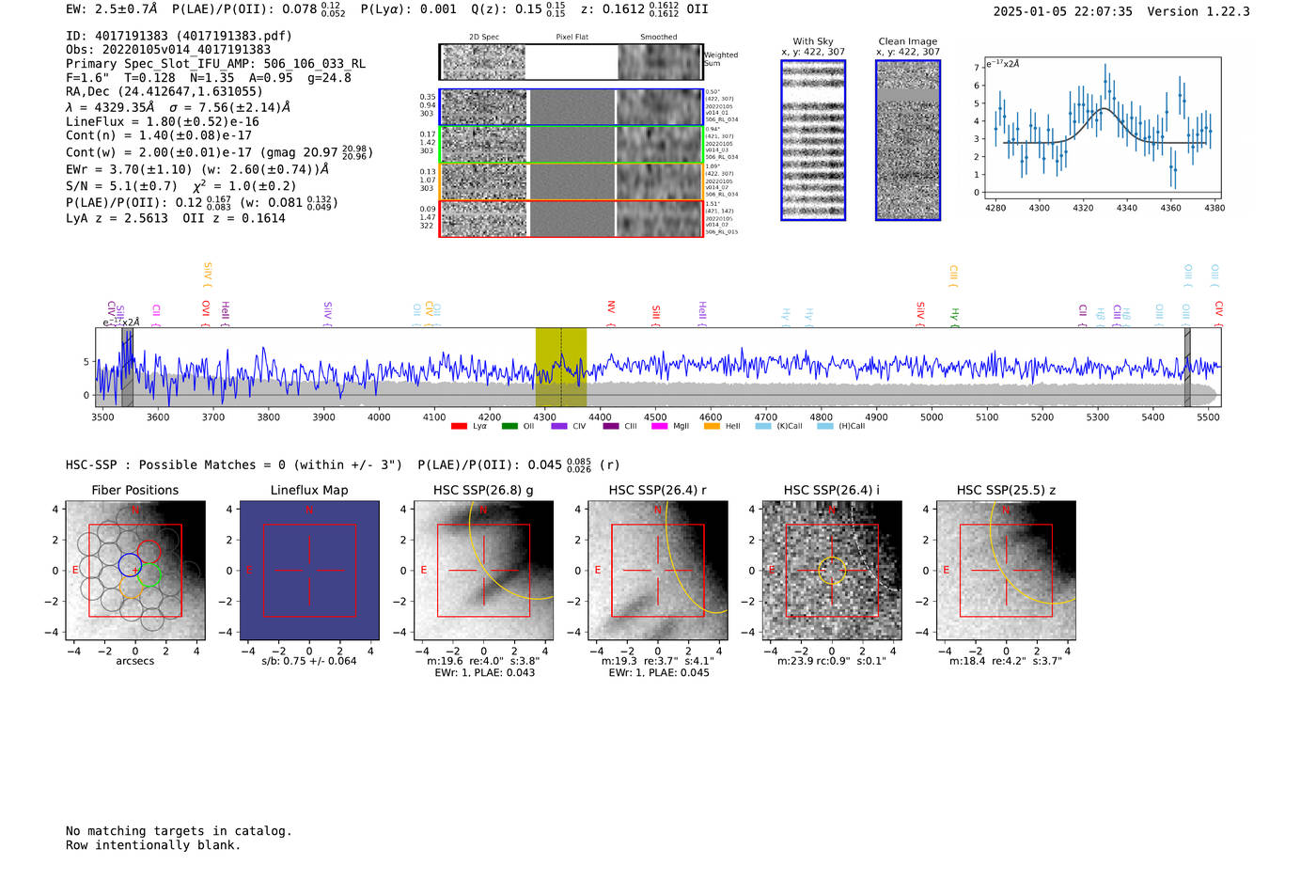The width and height of the screenshot is (1316, 896).
Task: Click the gray hatched region near 3540Å
Action: click(127, 367)
